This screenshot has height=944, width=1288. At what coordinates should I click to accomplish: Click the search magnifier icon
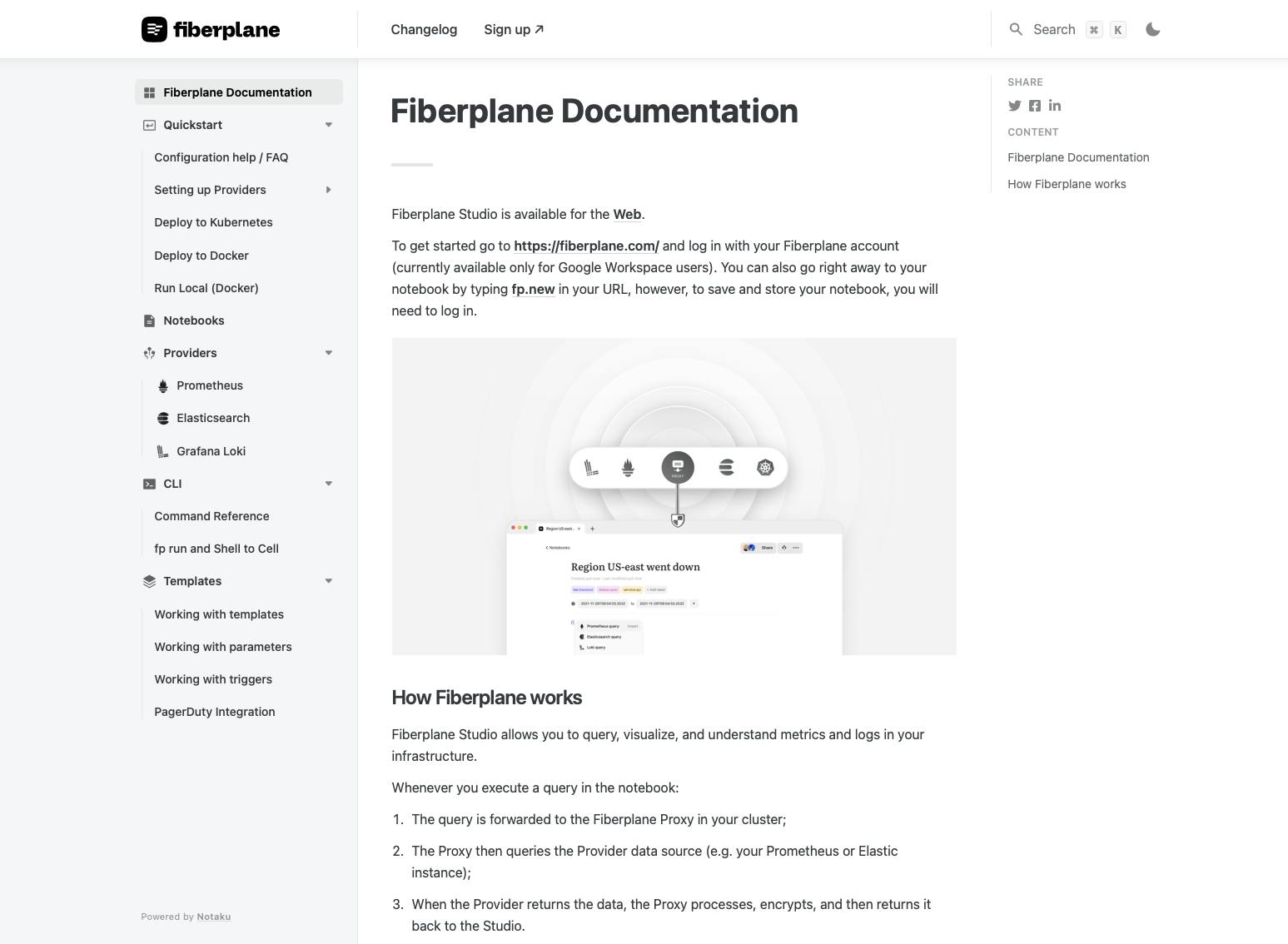pyautogui.click(x=1016, y=29)
